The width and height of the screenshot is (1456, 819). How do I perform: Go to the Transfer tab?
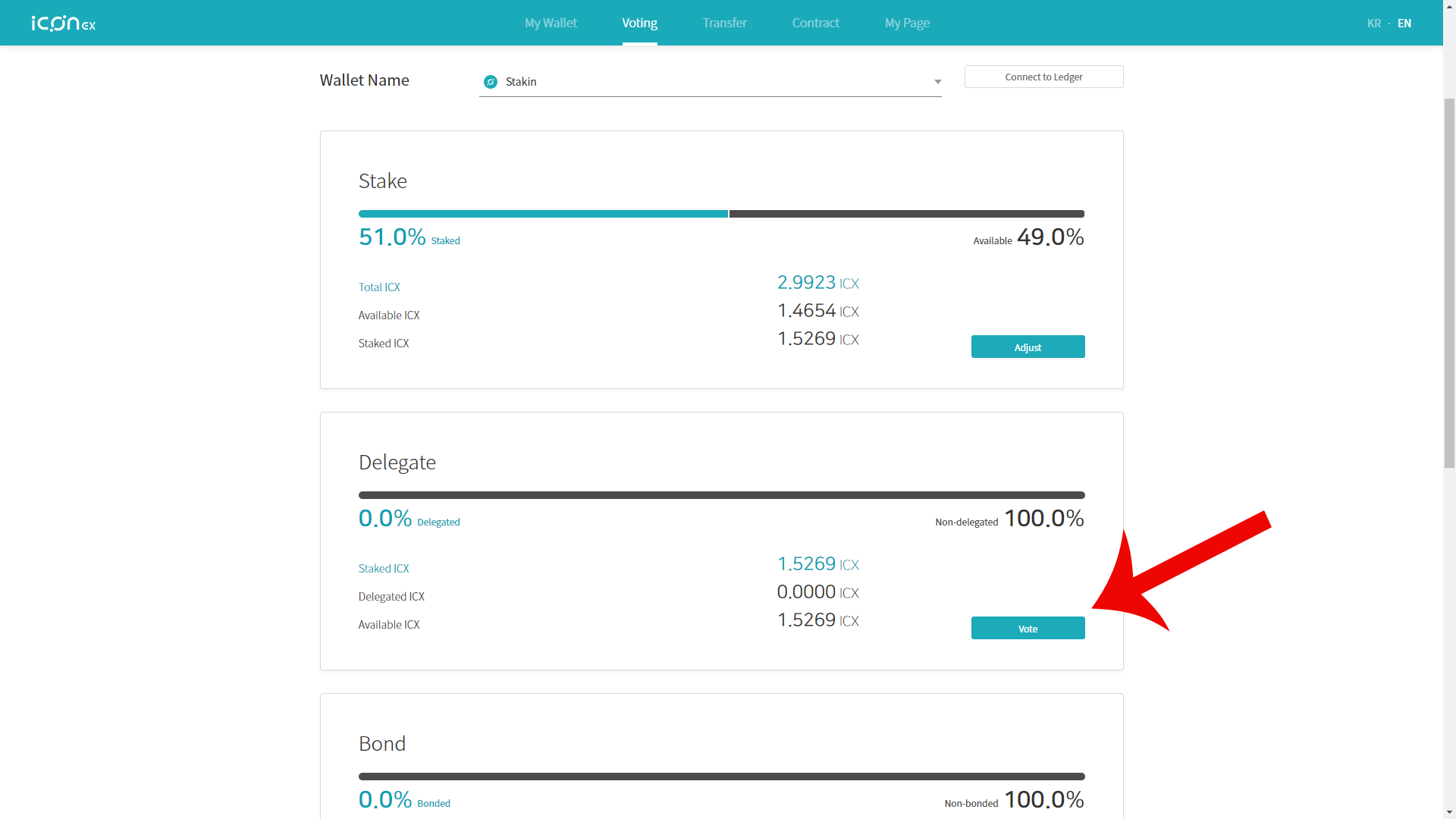[x=724, y=24]
